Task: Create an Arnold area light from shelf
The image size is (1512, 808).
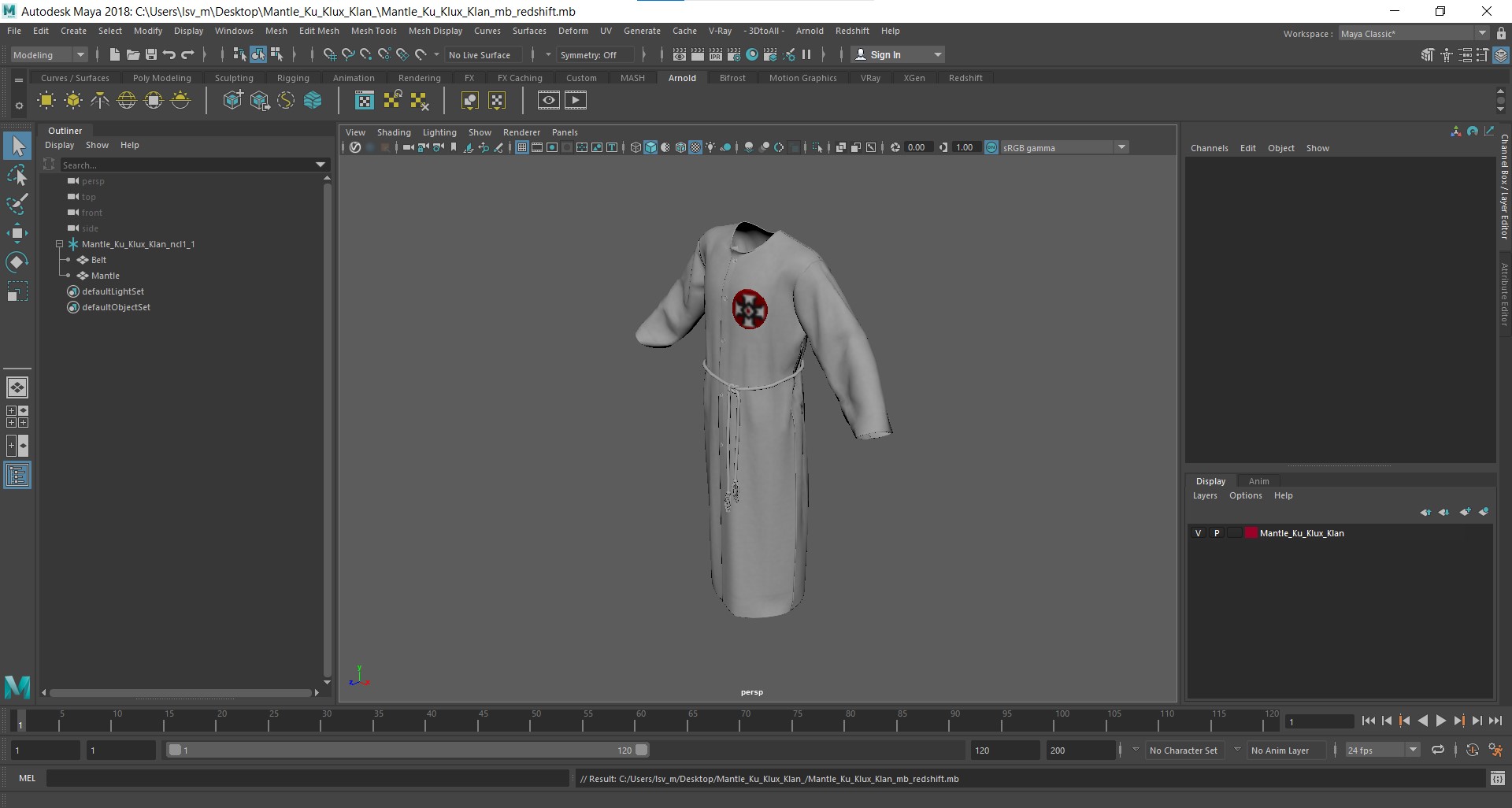Action: coord(46,100)
